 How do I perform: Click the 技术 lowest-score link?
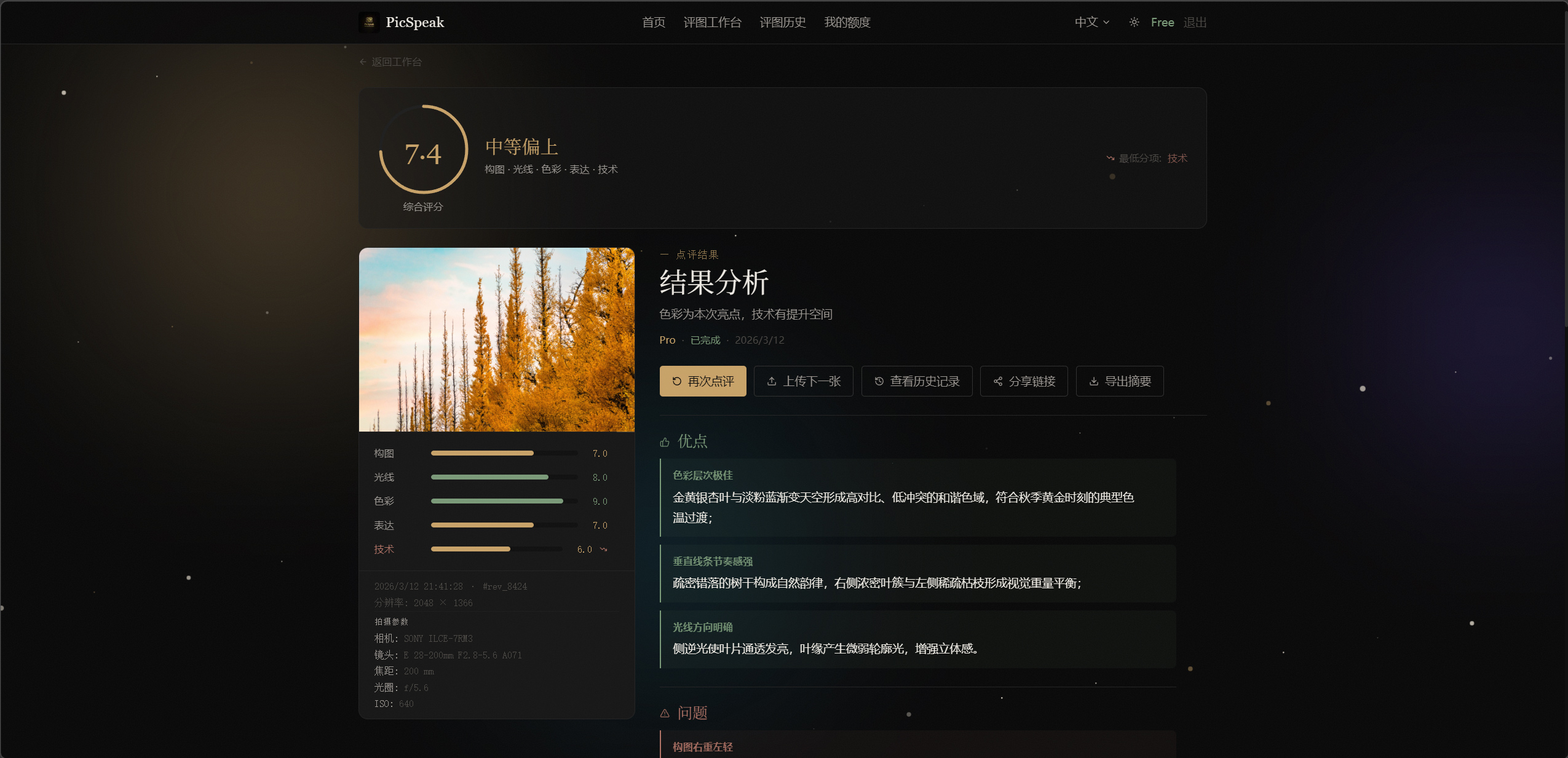coord(1177,159)
